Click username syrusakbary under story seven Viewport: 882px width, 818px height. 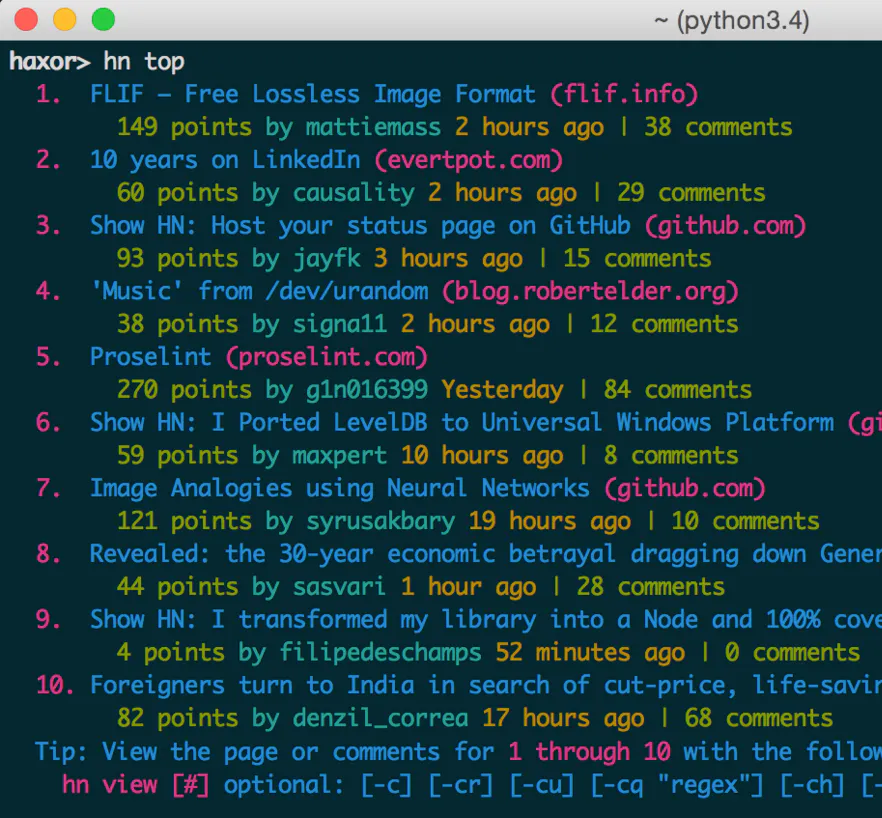point(381,522)
